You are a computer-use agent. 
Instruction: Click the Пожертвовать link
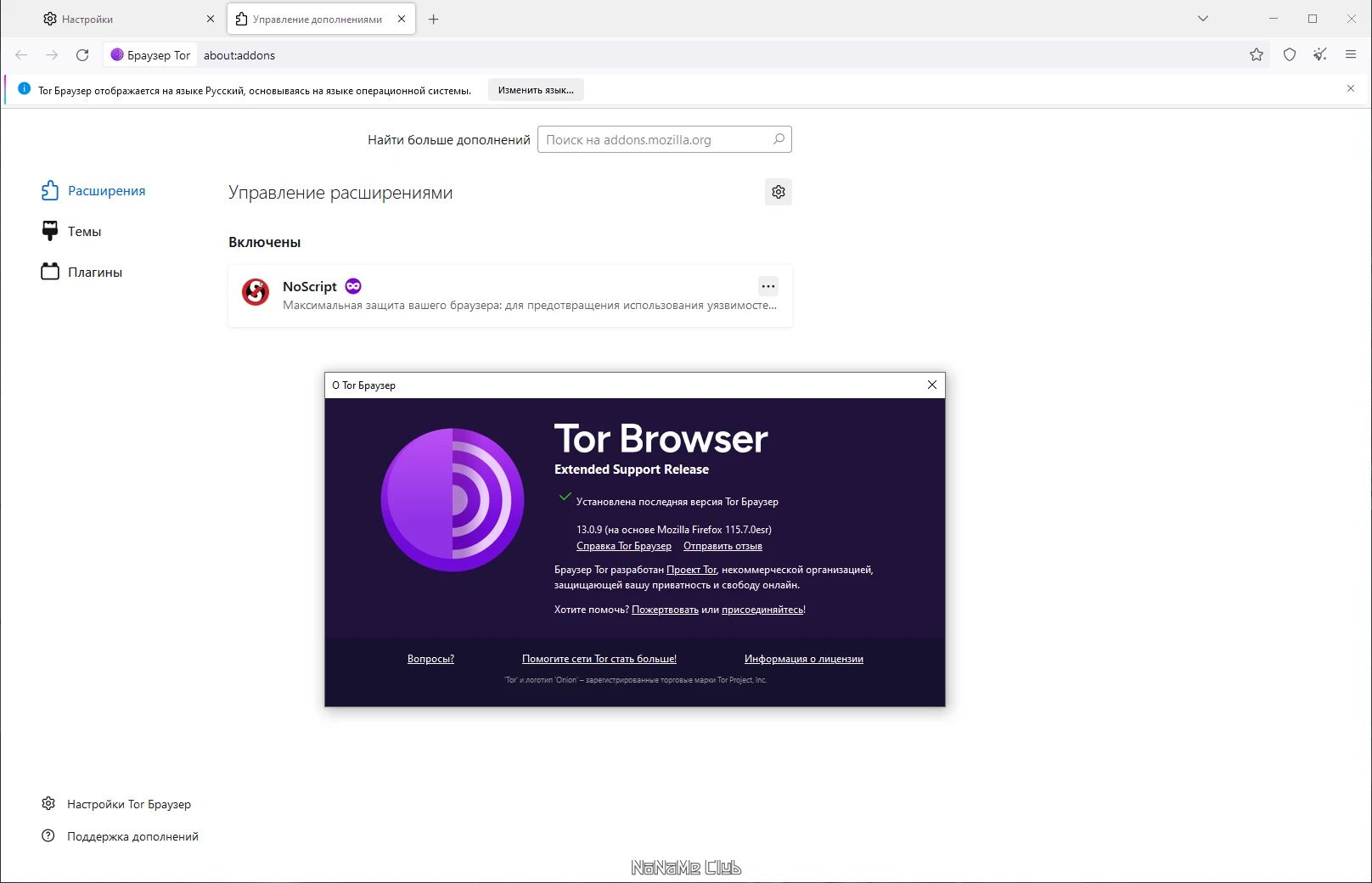tap(665, 610)
